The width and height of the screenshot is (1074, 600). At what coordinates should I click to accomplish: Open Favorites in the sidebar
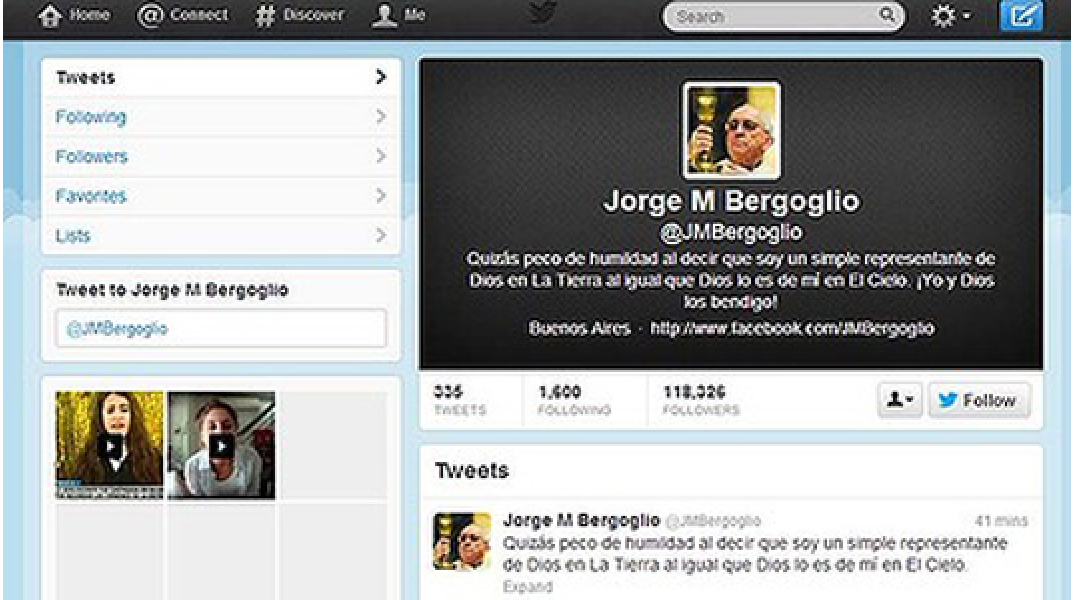tap(91, 196)
